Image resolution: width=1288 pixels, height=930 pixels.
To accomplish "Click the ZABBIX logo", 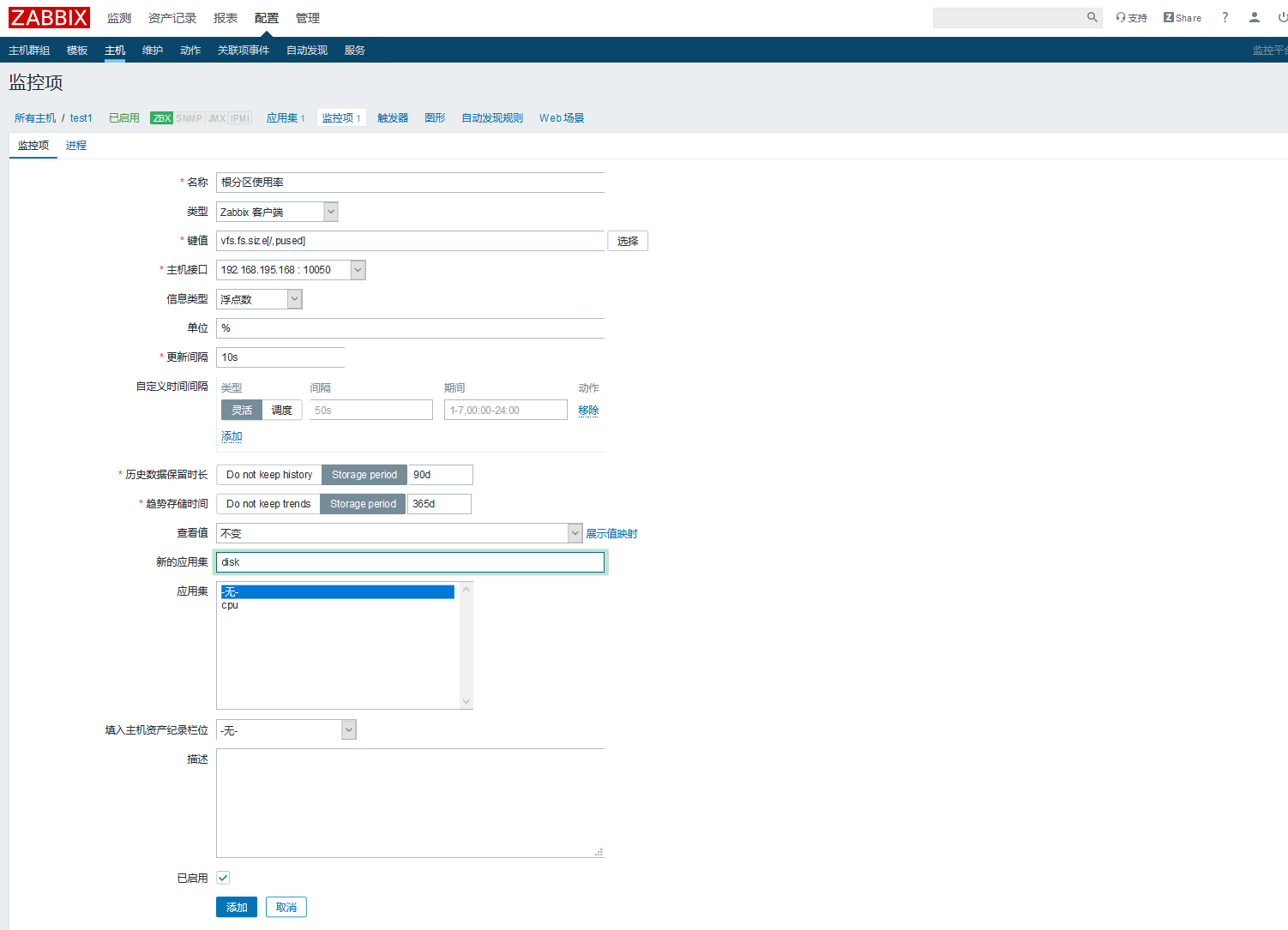I will [49, 17].
